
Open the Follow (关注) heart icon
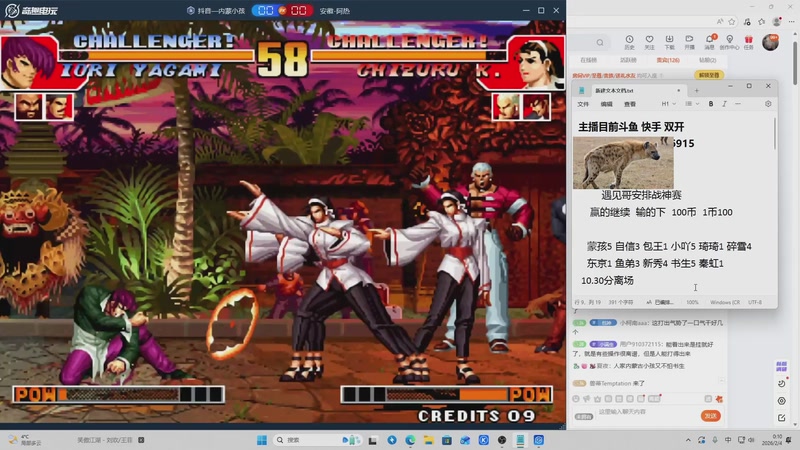click(x=649, y=42)
